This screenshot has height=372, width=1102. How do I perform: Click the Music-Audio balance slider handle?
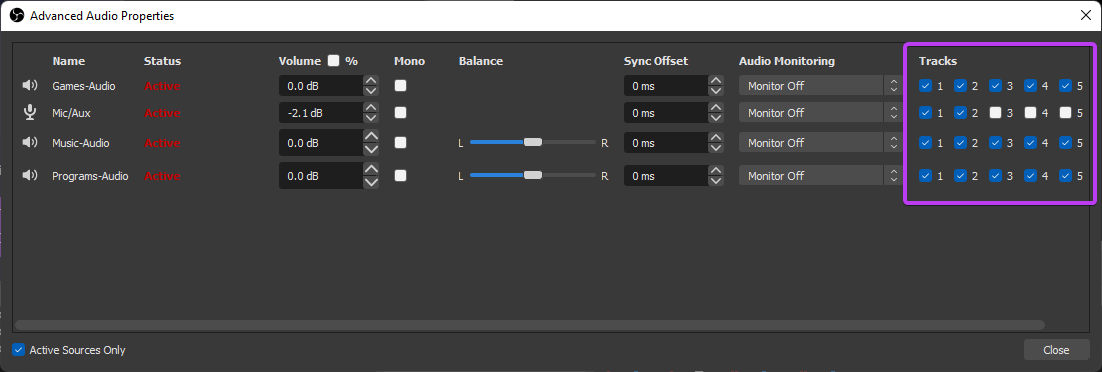(x=533, y=142)
